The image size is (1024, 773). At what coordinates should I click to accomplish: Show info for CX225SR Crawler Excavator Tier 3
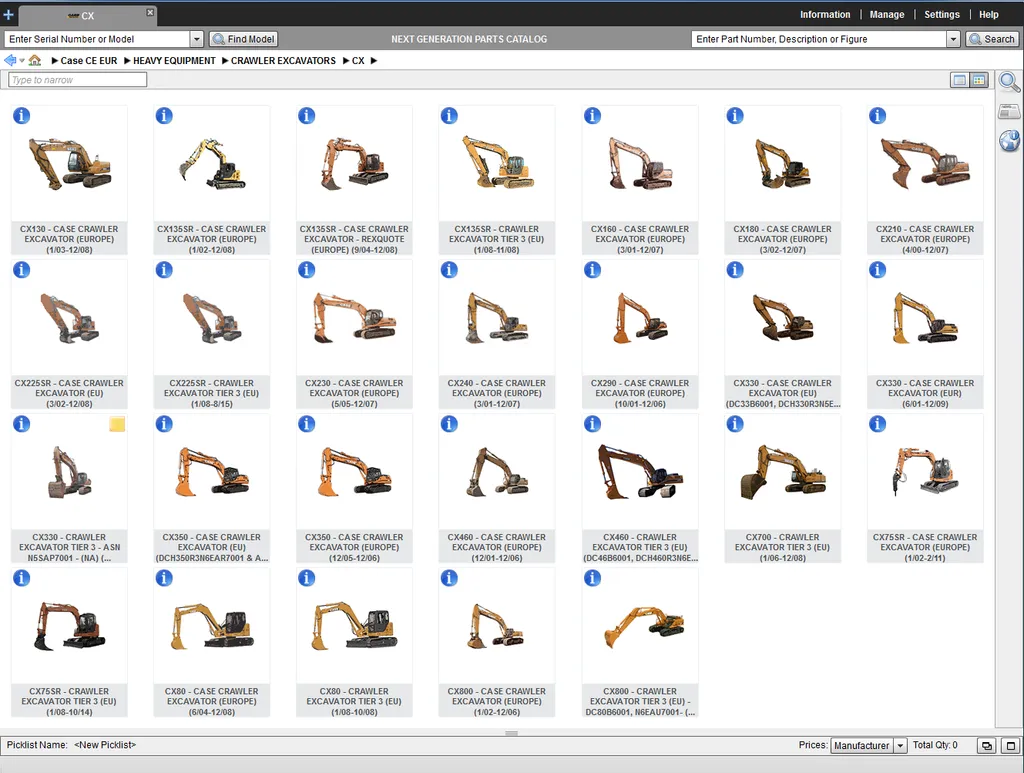pos(164,270)
